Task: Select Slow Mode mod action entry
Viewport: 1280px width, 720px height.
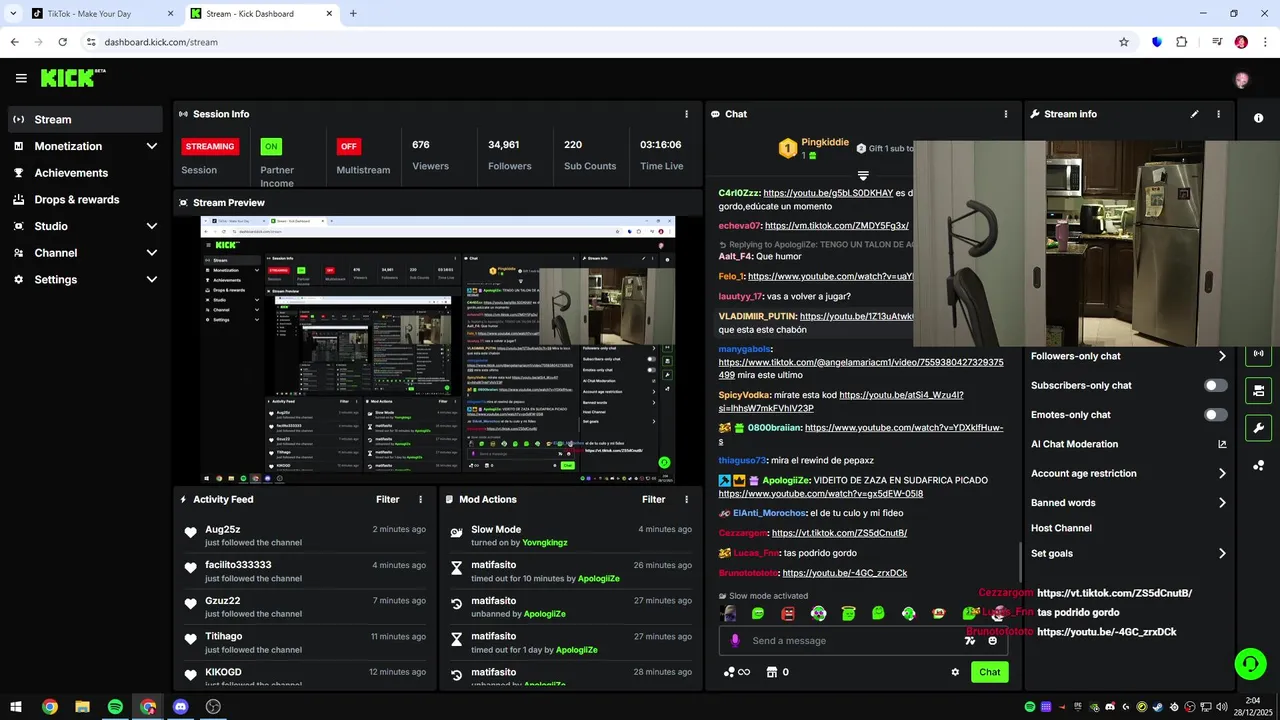Action: [570, 535]
